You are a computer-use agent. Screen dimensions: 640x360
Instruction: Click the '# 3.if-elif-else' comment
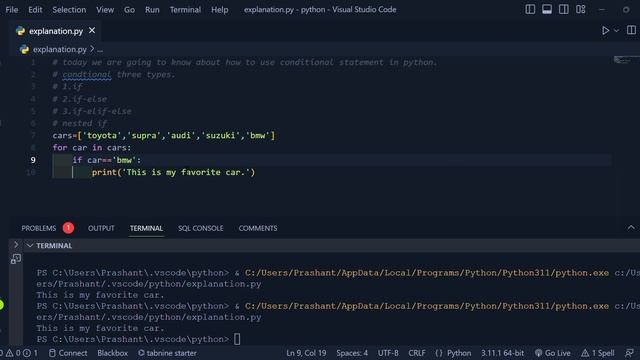pos(92,111)
